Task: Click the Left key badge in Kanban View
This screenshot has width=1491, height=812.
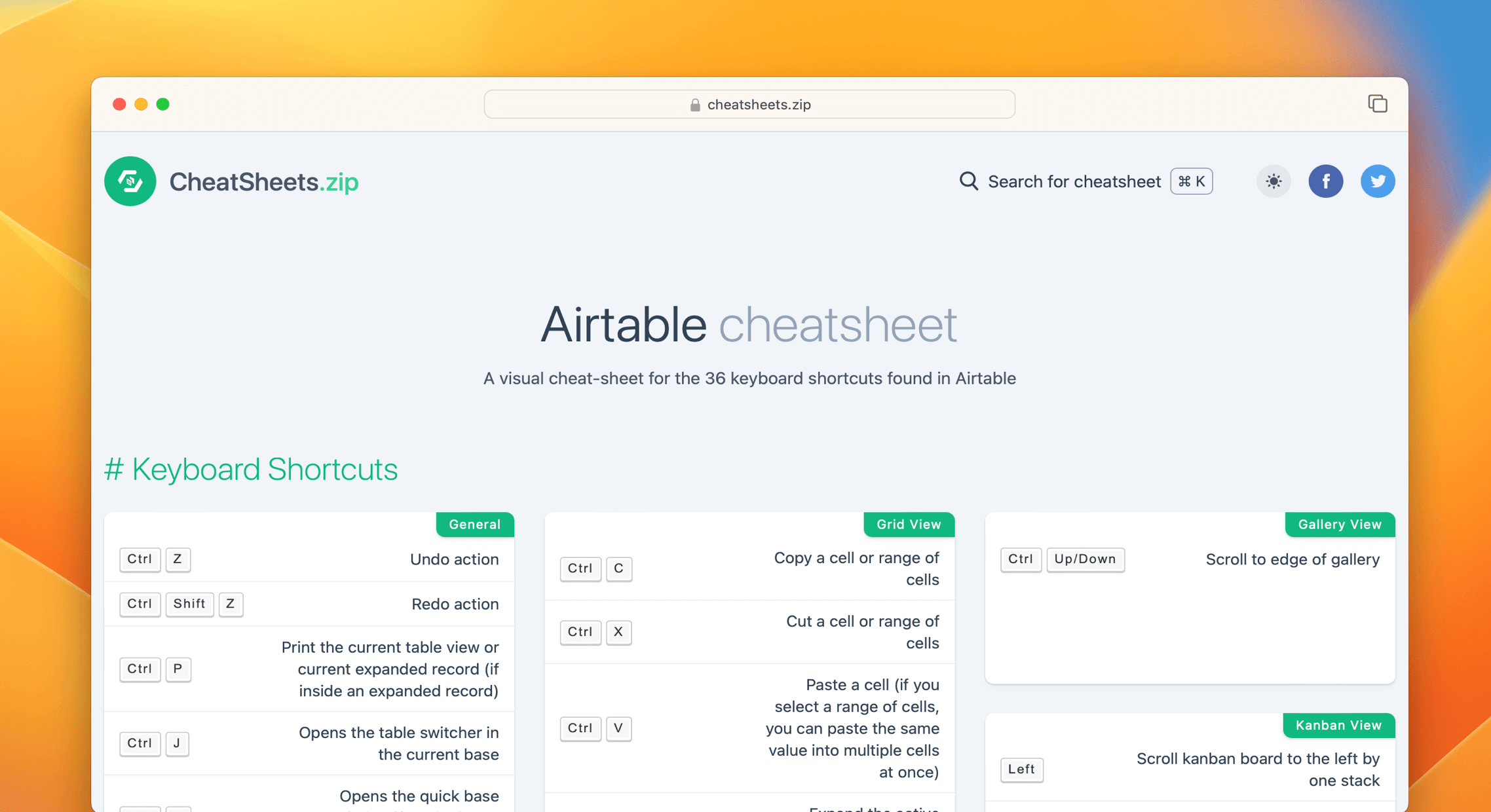Action: point(1021,769)
